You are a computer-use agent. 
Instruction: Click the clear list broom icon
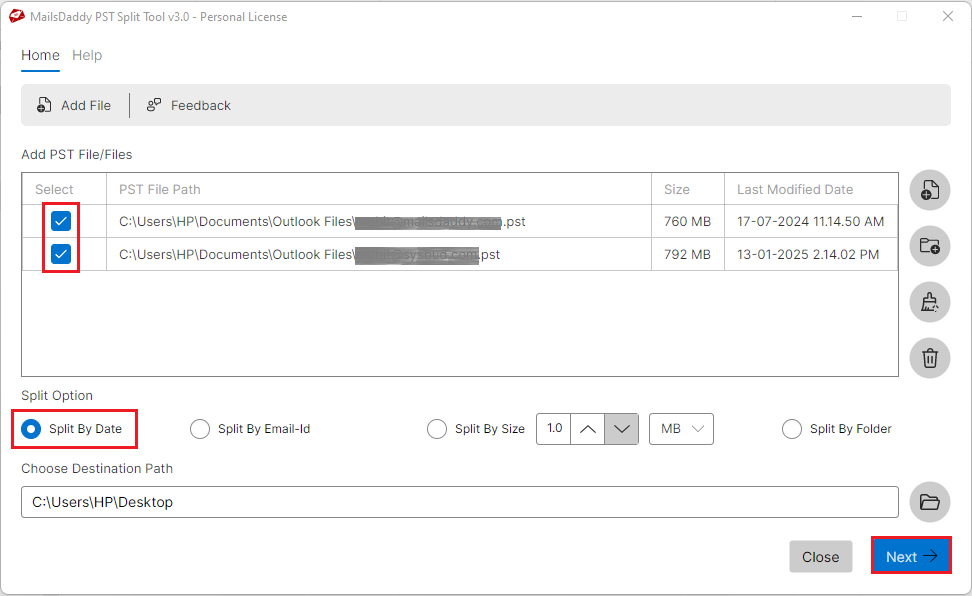(929, 302)
